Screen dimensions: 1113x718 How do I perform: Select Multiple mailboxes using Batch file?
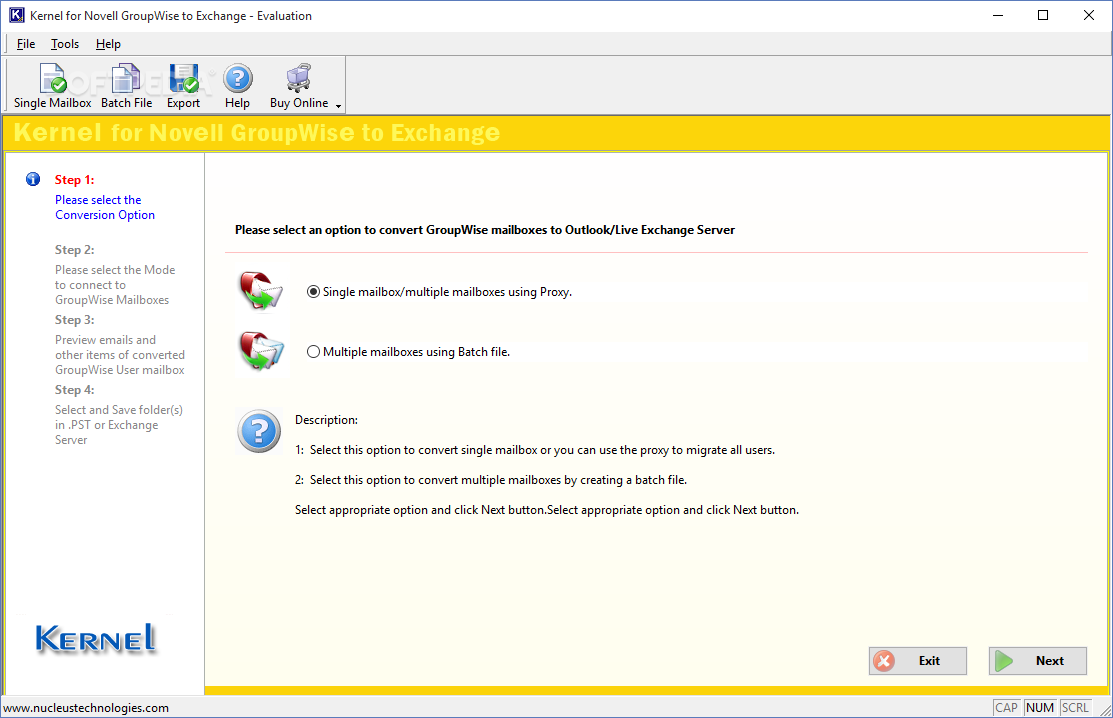click(408, 352)
